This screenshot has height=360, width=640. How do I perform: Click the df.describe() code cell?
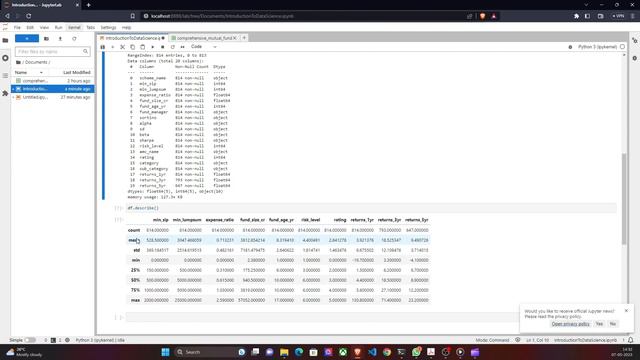(x=371, y=208)
